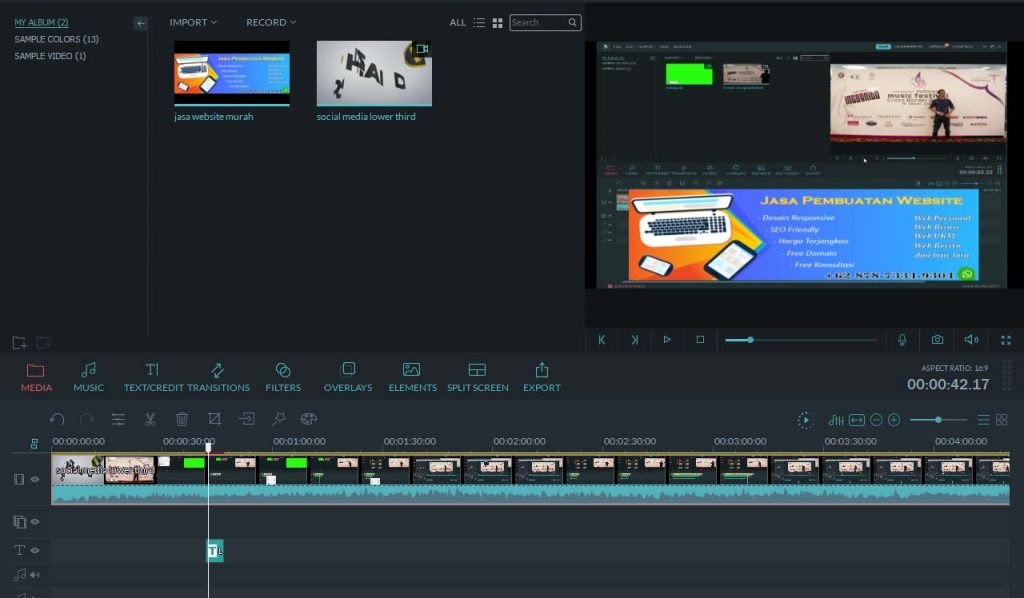Toggle the timeline snap link icon
The height and width of the screenshot is (598, 1024).
(34, 444)
